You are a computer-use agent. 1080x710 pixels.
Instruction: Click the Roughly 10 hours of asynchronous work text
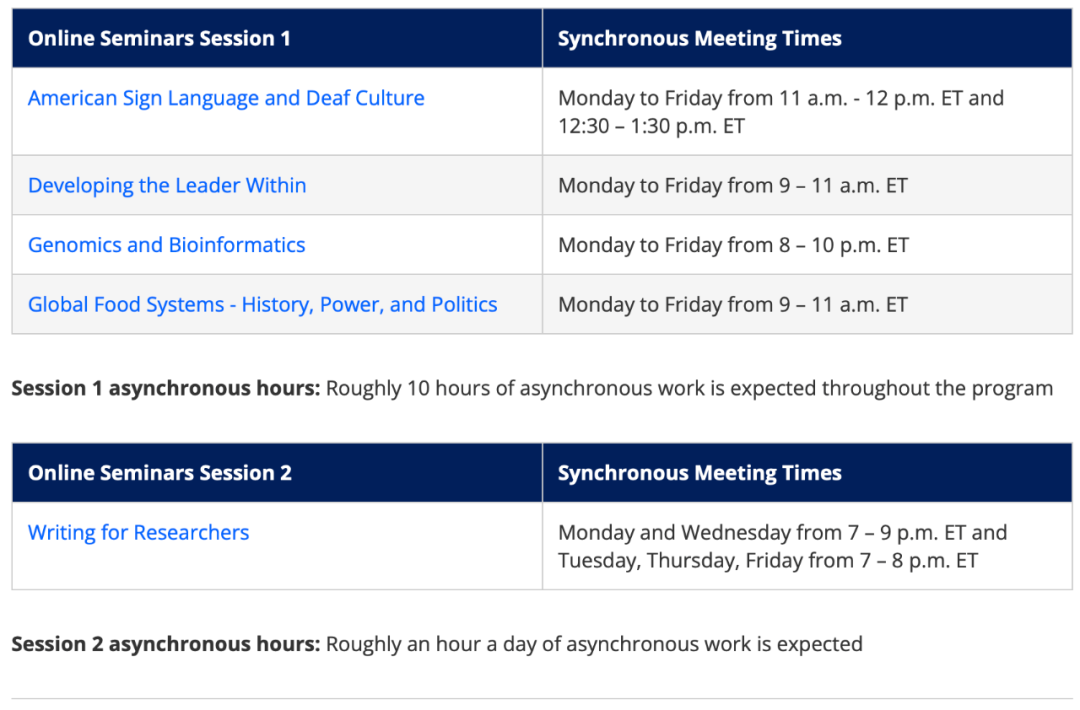point(689,389)
